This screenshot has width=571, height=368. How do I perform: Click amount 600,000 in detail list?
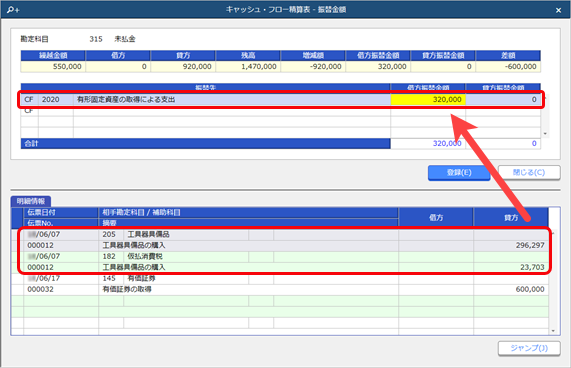coord(530,289)
